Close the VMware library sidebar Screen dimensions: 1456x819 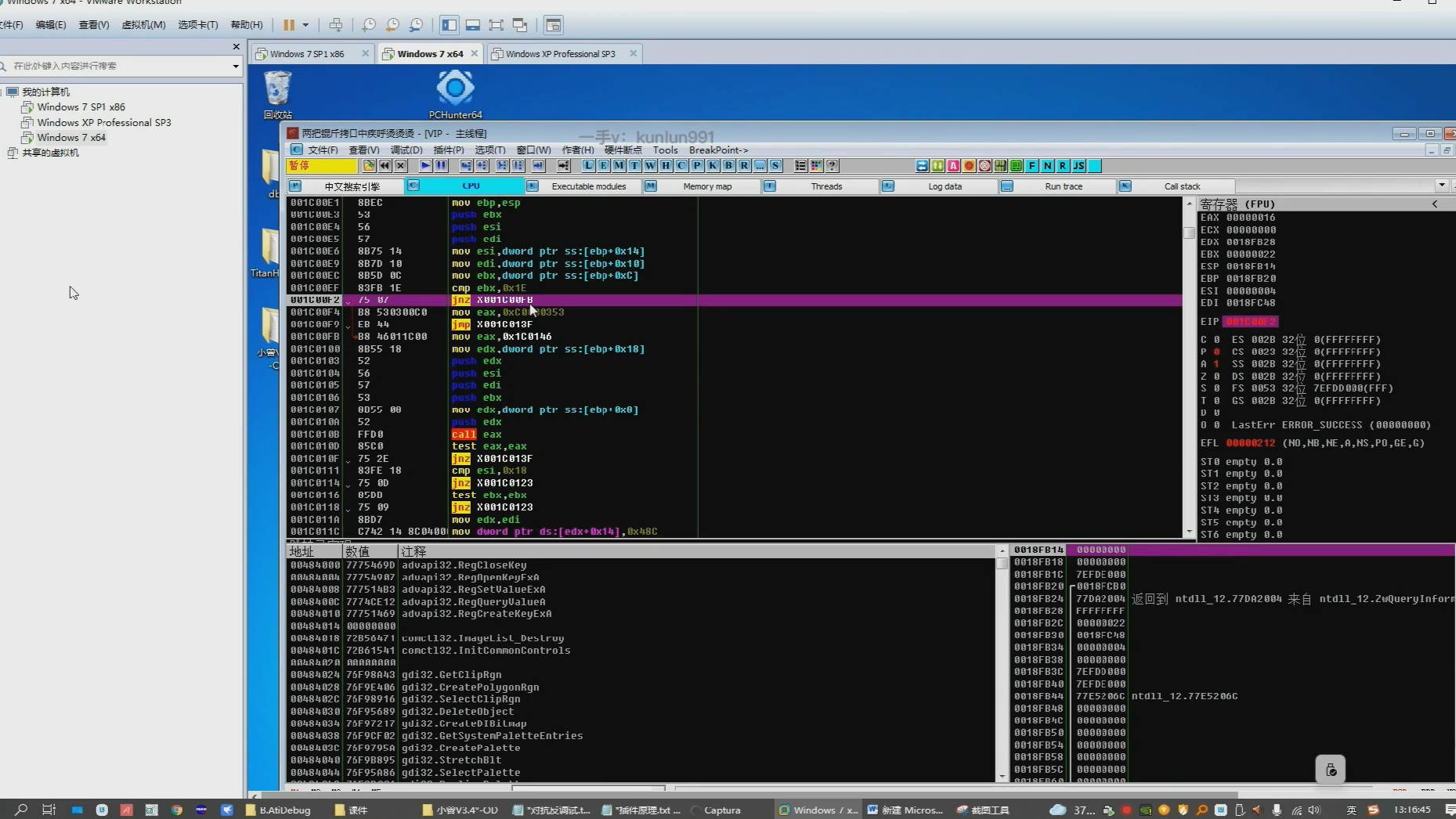coord(236,47)
